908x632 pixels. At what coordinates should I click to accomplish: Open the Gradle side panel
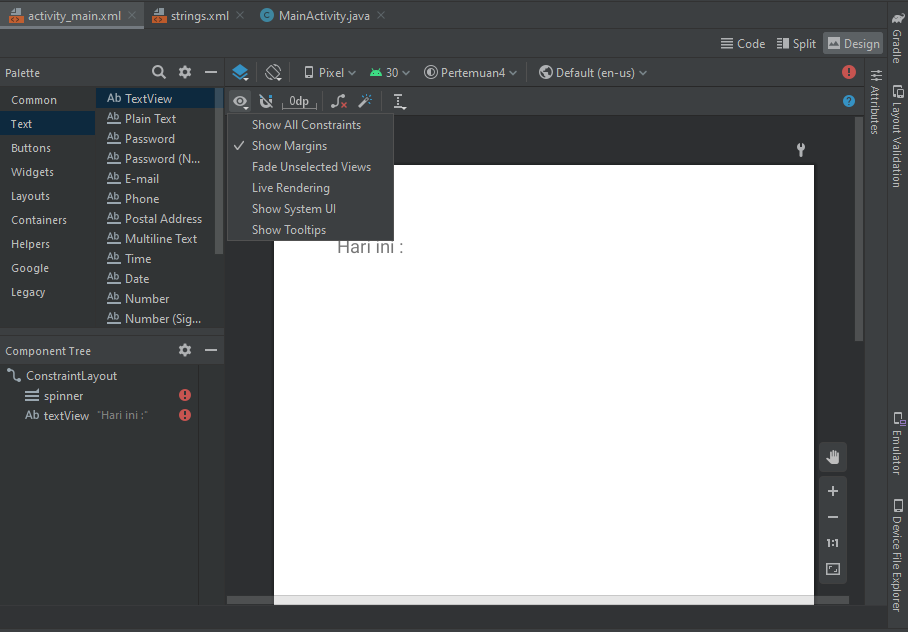click(898, 37)
